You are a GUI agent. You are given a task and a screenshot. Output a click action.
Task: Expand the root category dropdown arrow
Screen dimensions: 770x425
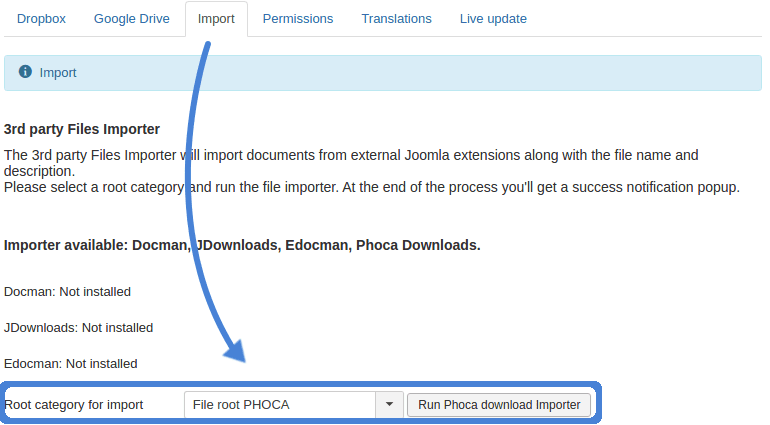(388, 405)
